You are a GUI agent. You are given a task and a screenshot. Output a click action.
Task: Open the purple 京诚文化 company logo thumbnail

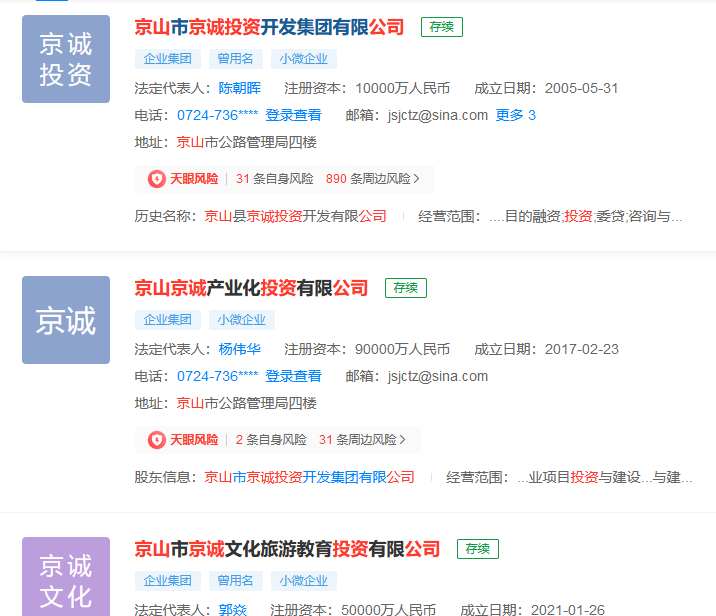(66, 576)
